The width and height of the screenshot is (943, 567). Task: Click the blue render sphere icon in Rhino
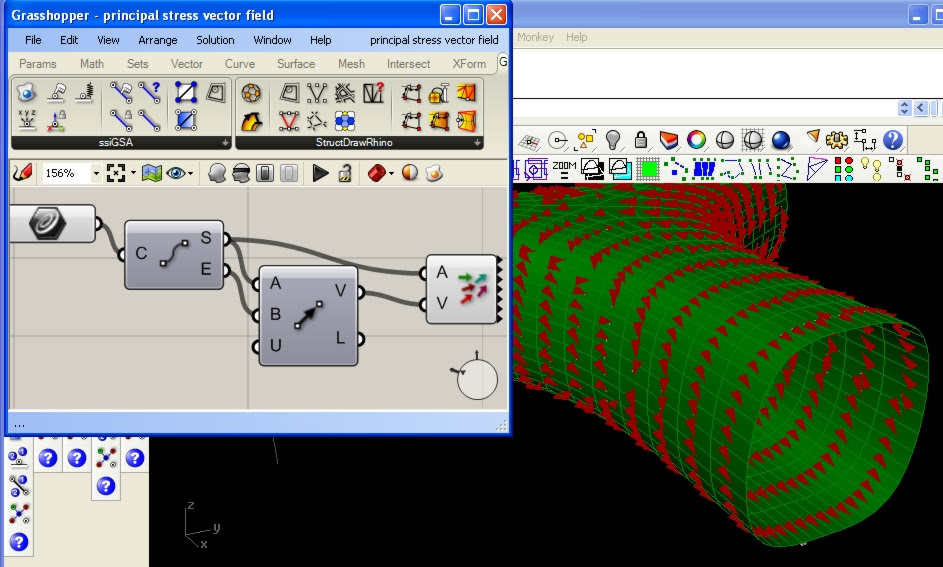(781, 140)
